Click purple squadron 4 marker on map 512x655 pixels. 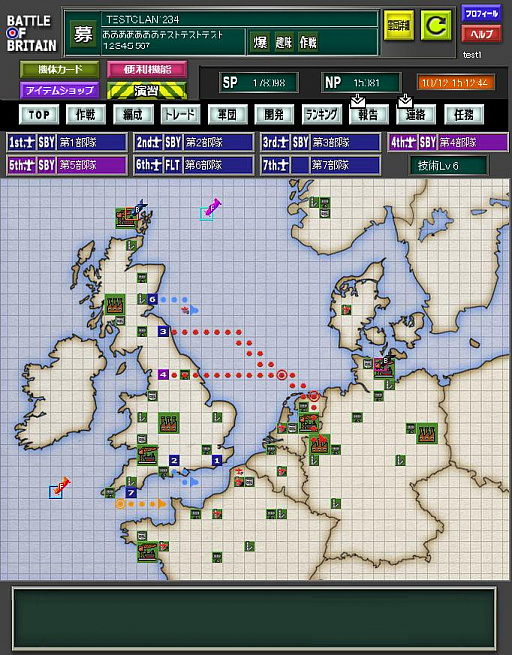pyautogui.click(x=163, y=374)
